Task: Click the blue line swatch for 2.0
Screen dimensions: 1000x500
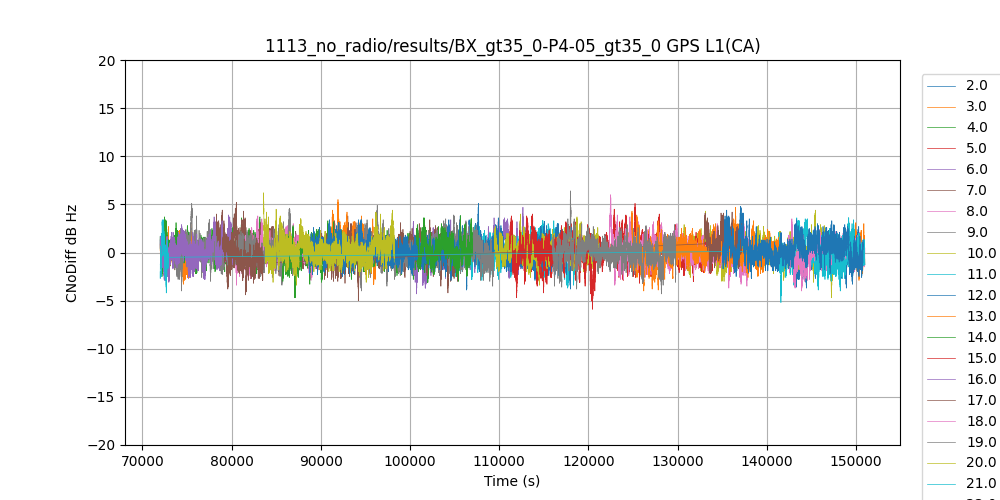Action: click(942, 86)
